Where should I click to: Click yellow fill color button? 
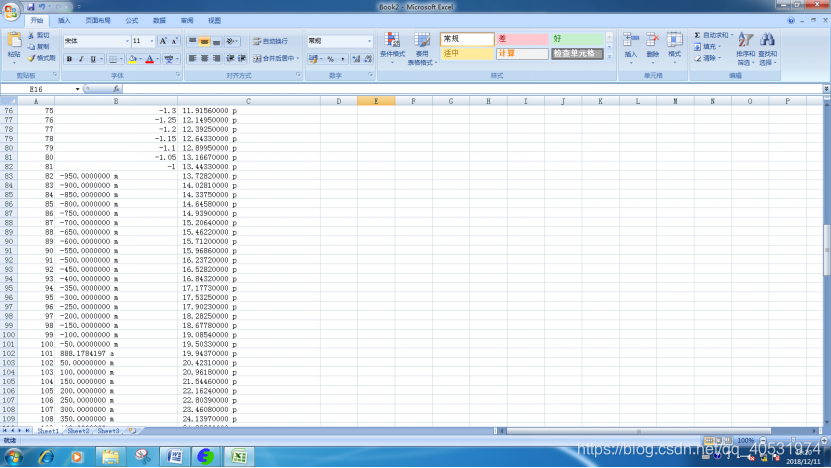click(132, 59)
